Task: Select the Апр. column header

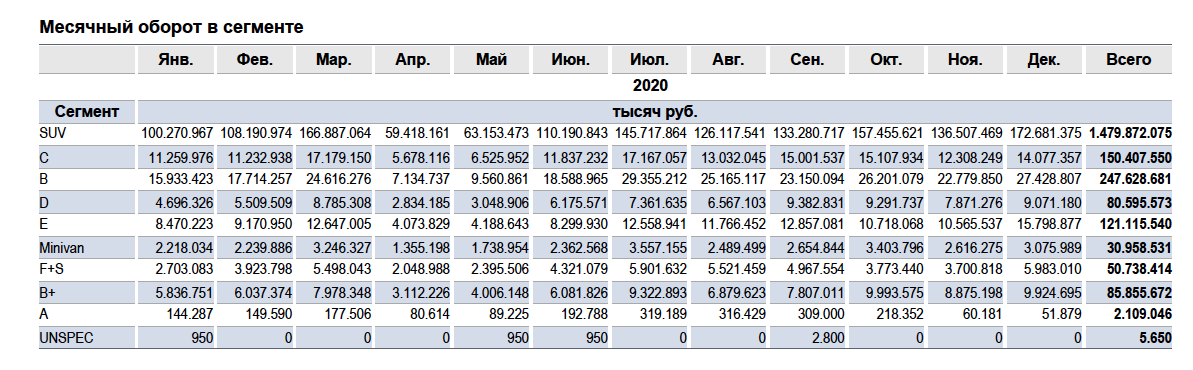Action: click(412, 59)
